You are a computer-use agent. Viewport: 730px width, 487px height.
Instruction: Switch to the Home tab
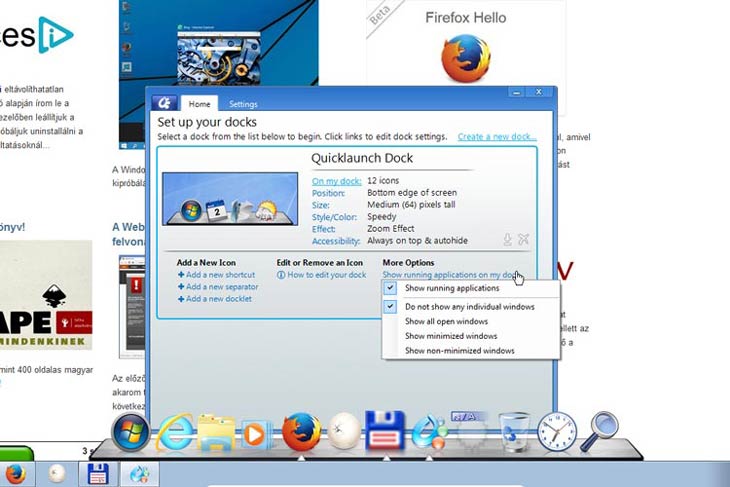pos(199,104)
